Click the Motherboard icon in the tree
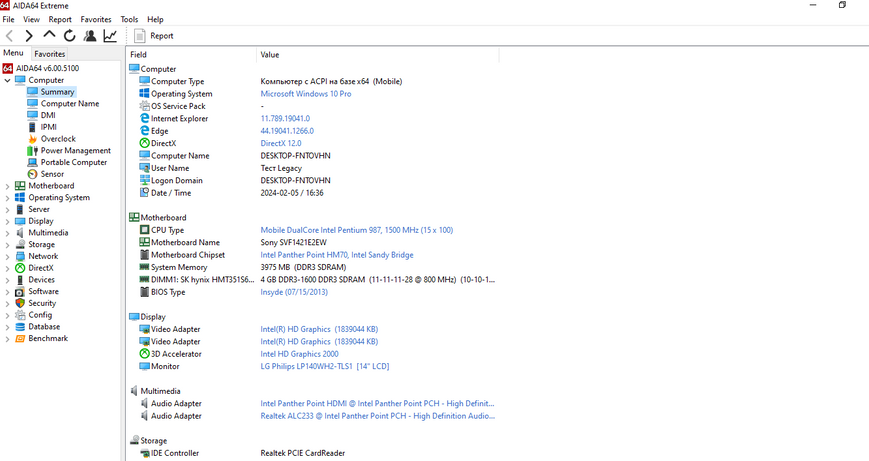The image size is (869, 461). tap(20, 186)
